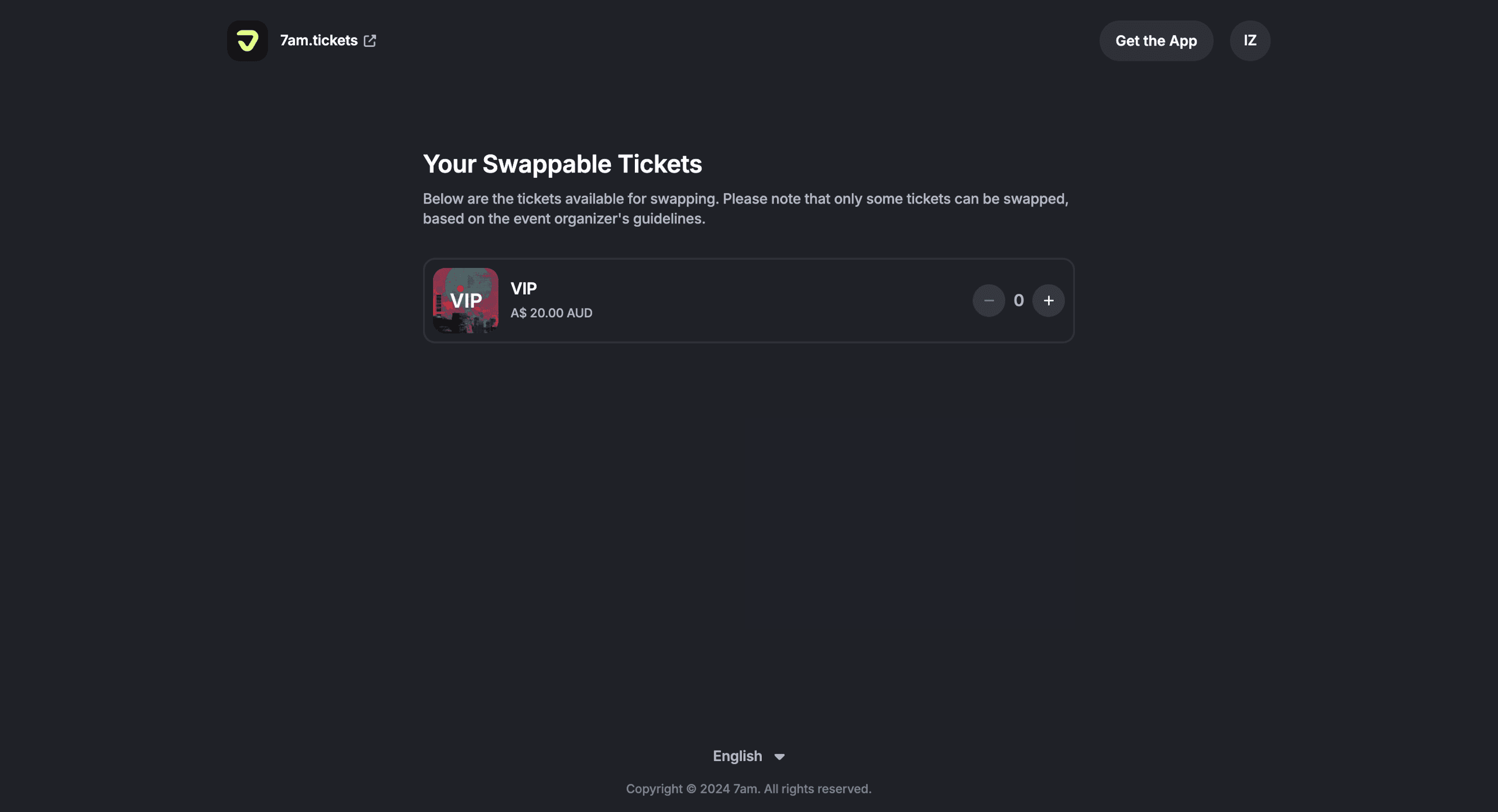Click the 7am green logo icon

(x=248, y=41)
